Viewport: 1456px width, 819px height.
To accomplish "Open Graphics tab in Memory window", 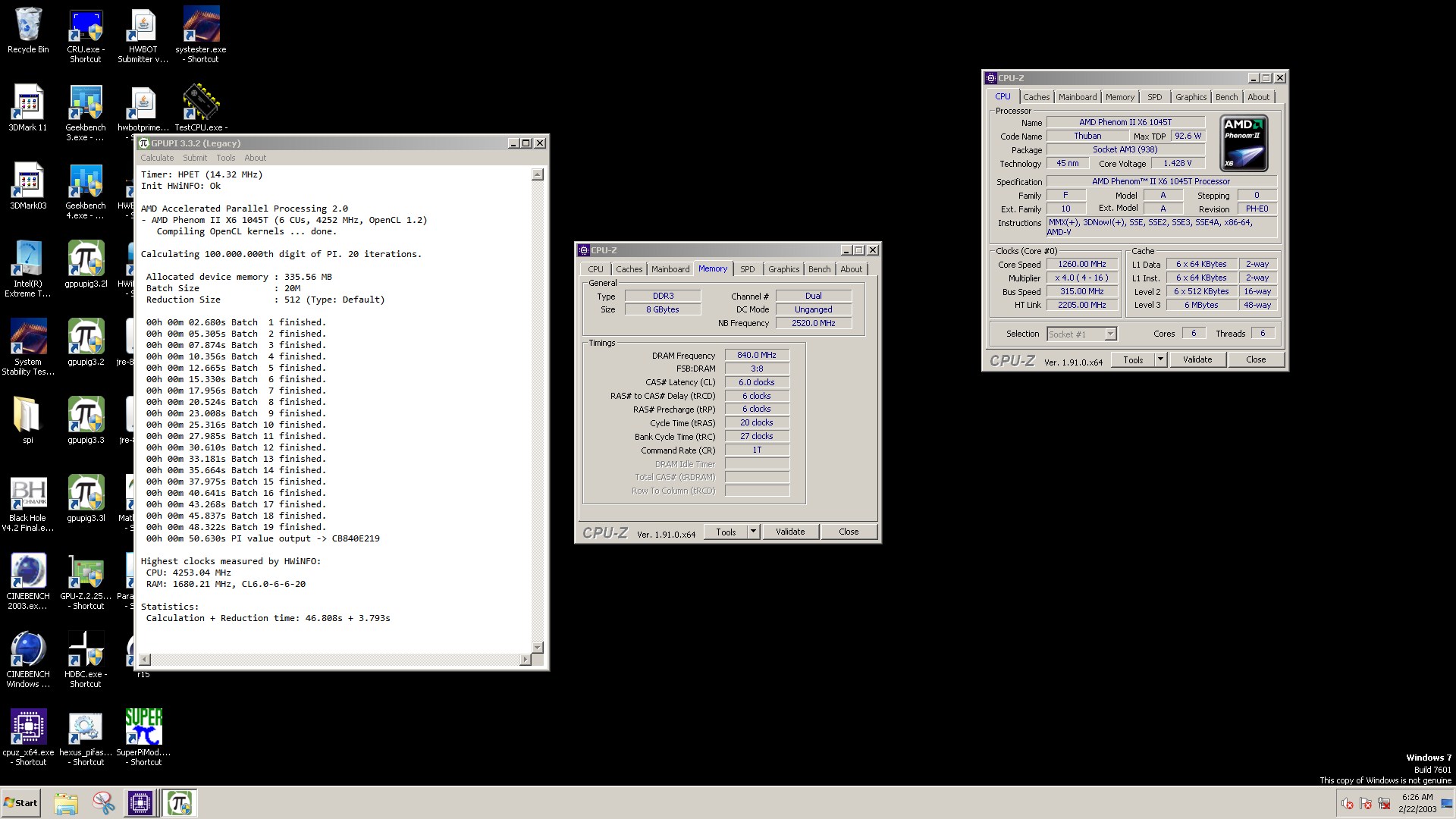I will pyautogui.click(x=783, y=269).
